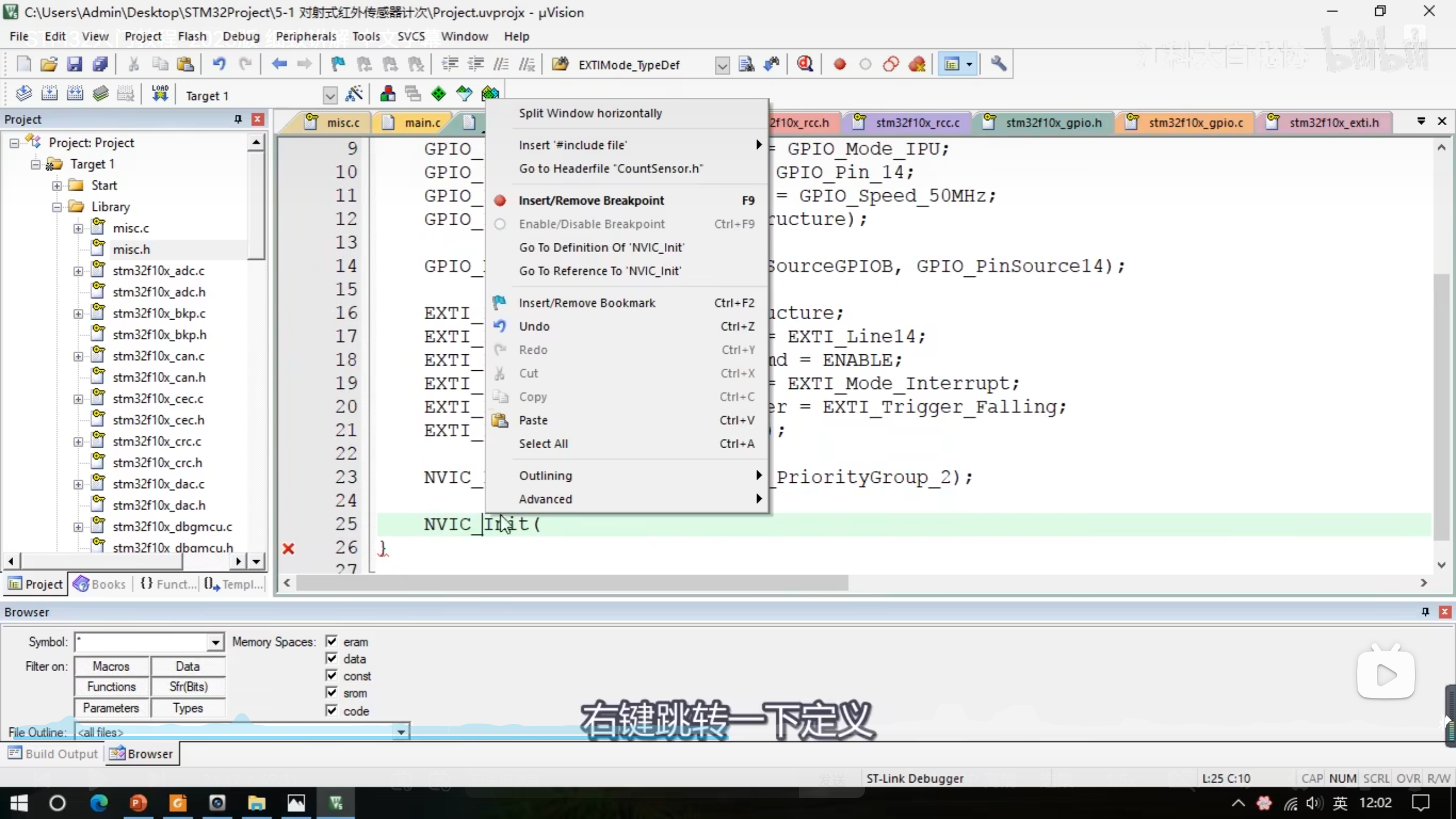Click the Save file toolbar icon
The height and width of the screenshot is (819, 1456).
tap(75, 64)
